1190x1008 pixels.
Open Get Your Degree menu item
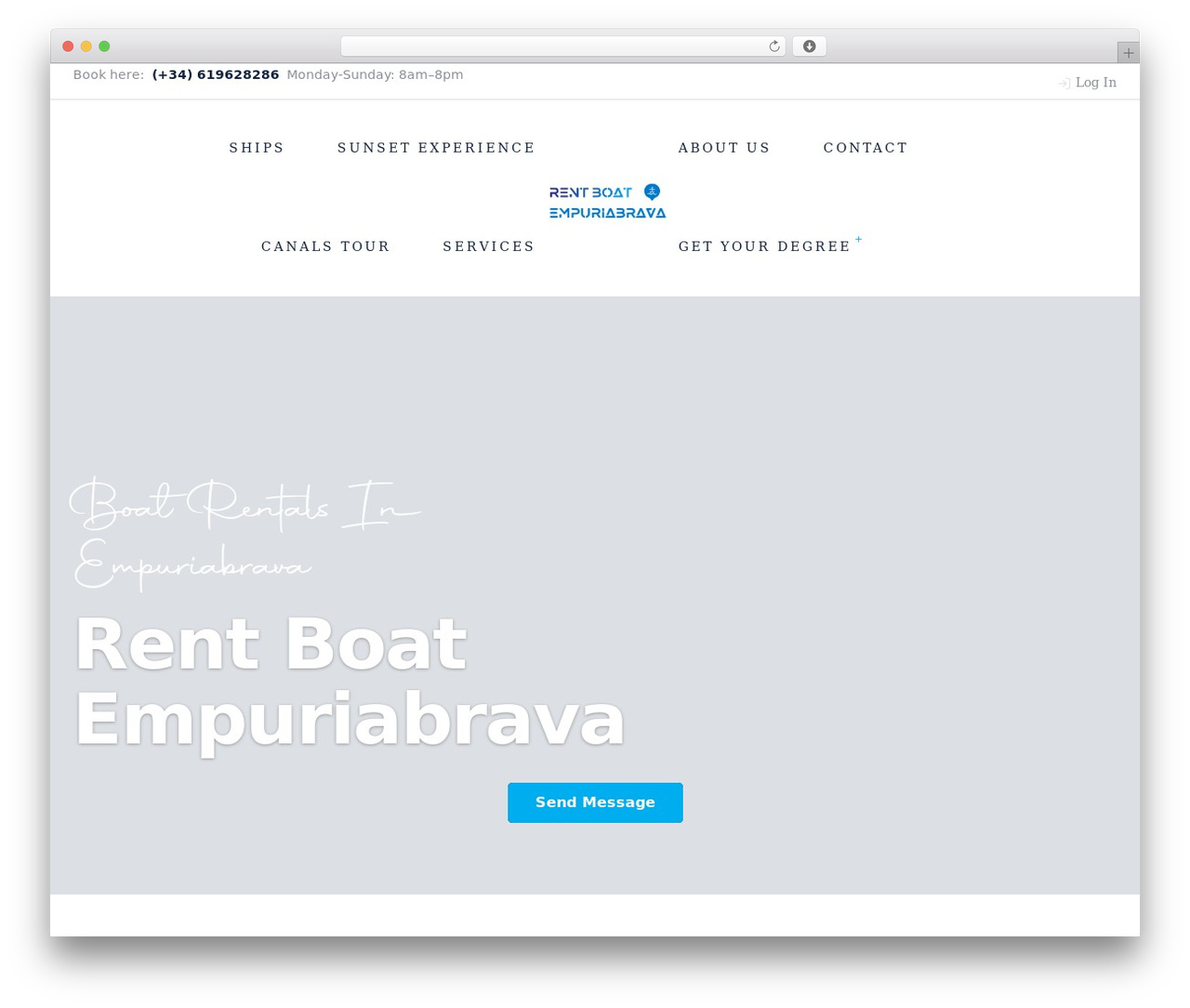point(764,246)
